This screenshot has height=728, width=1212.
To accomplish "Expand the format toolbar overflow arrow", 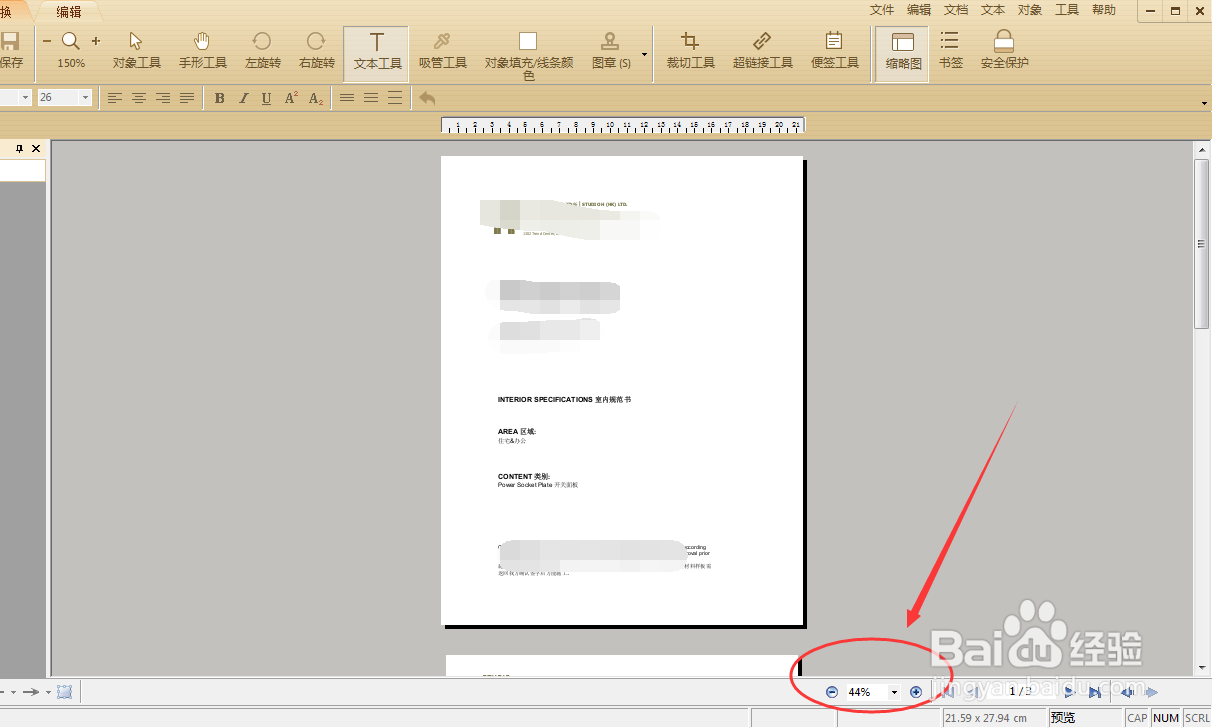I will (1204, 103).
